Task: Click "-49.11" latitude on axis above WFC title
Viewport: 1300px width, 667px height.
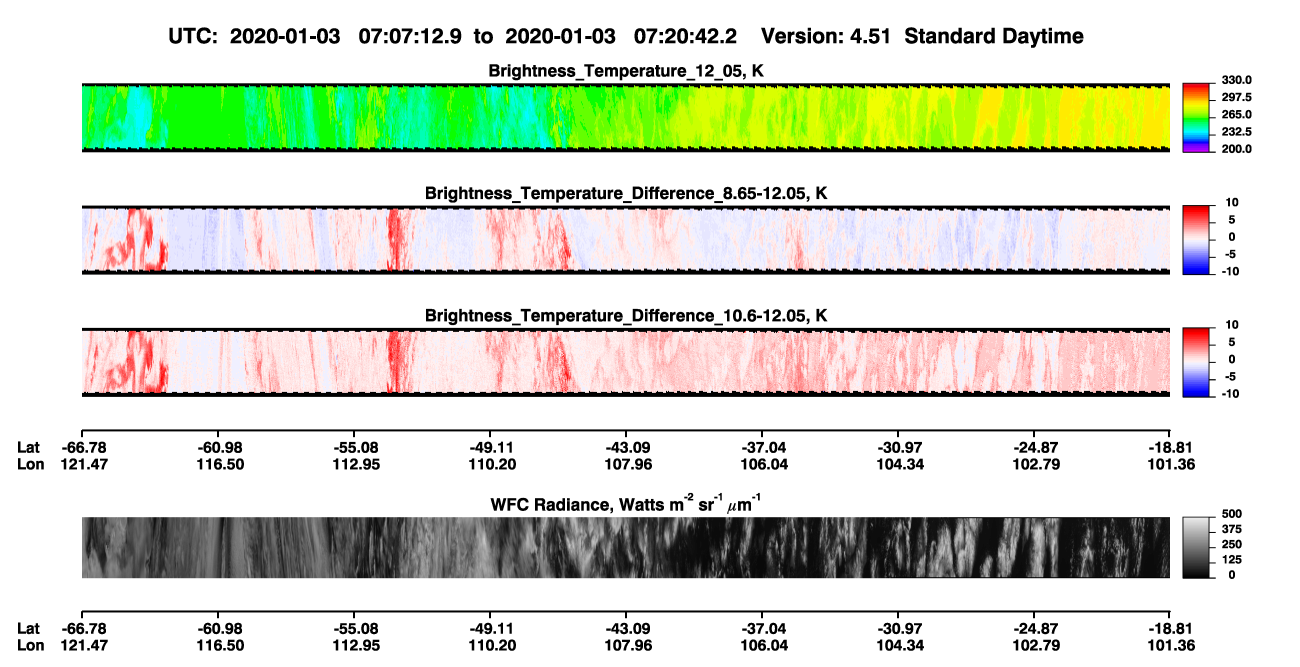Action: 490,446
